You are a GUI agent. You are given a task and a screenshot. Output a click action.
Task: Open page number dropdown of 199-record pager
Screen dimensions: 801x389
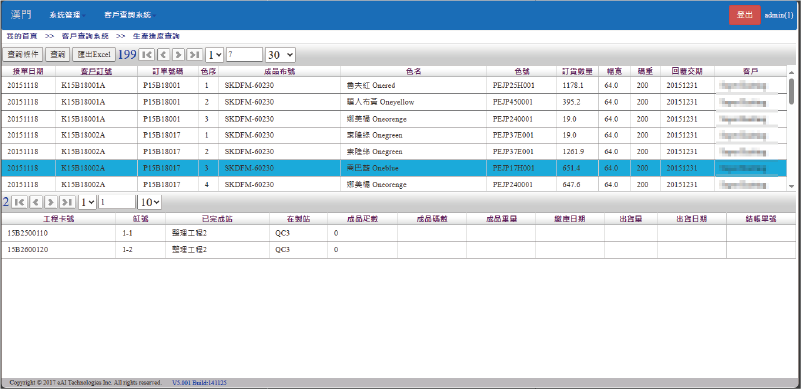point(215,55)
